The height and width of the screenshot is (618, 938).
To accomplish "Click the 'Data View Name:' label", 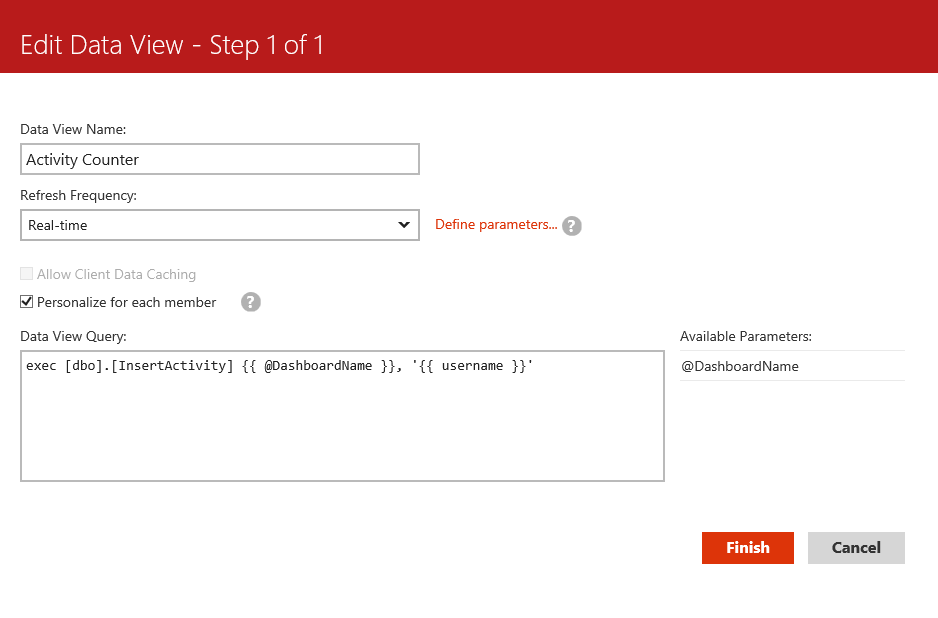I will tap(74, 129).
